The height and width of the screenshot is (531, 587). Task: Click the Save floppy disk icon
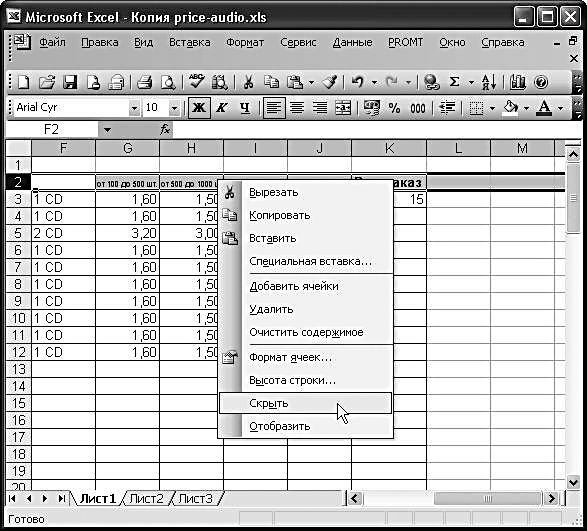70,82
